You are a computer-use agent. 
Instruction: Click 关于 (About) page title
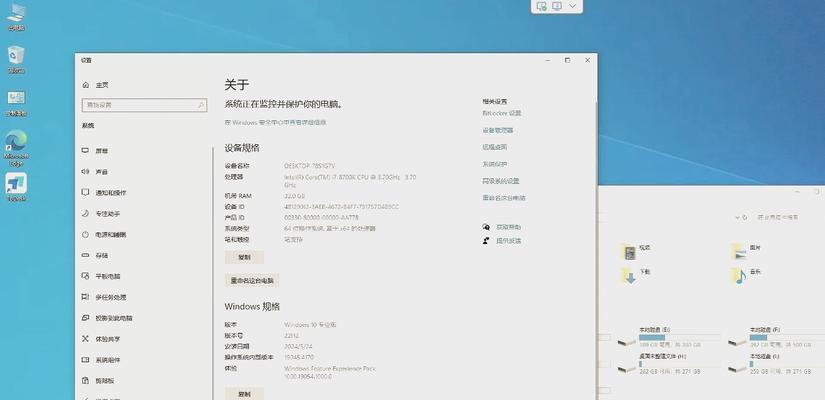tap(237, 84)
